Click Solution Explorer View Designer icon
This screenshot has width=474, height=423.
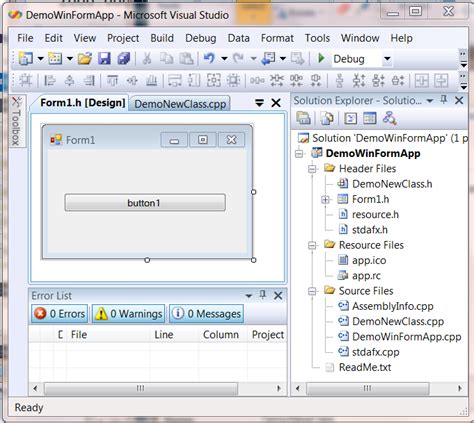370,118
